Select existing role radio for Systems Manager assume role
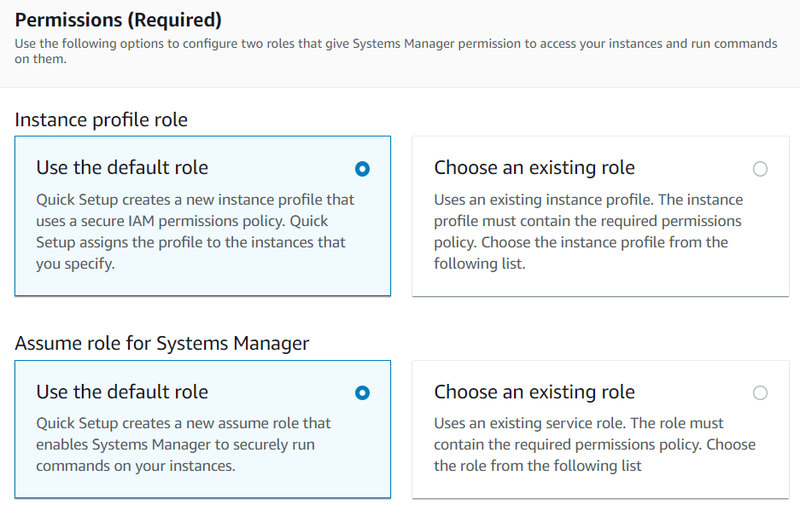Viewport: 800px width, 511px height. tap(760, 393)
